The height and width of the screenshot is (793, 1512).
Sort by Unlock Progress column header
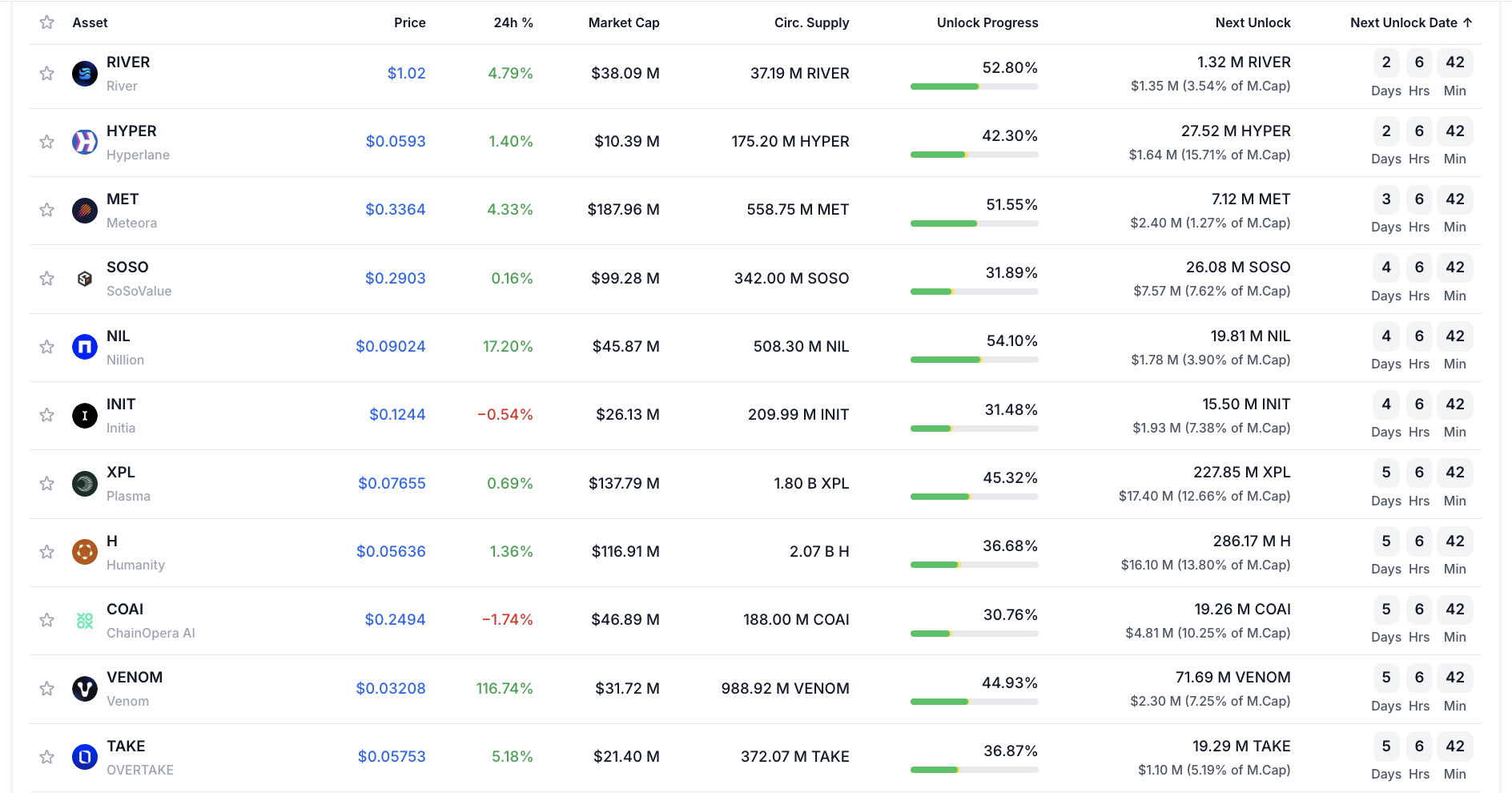(987, 22)
